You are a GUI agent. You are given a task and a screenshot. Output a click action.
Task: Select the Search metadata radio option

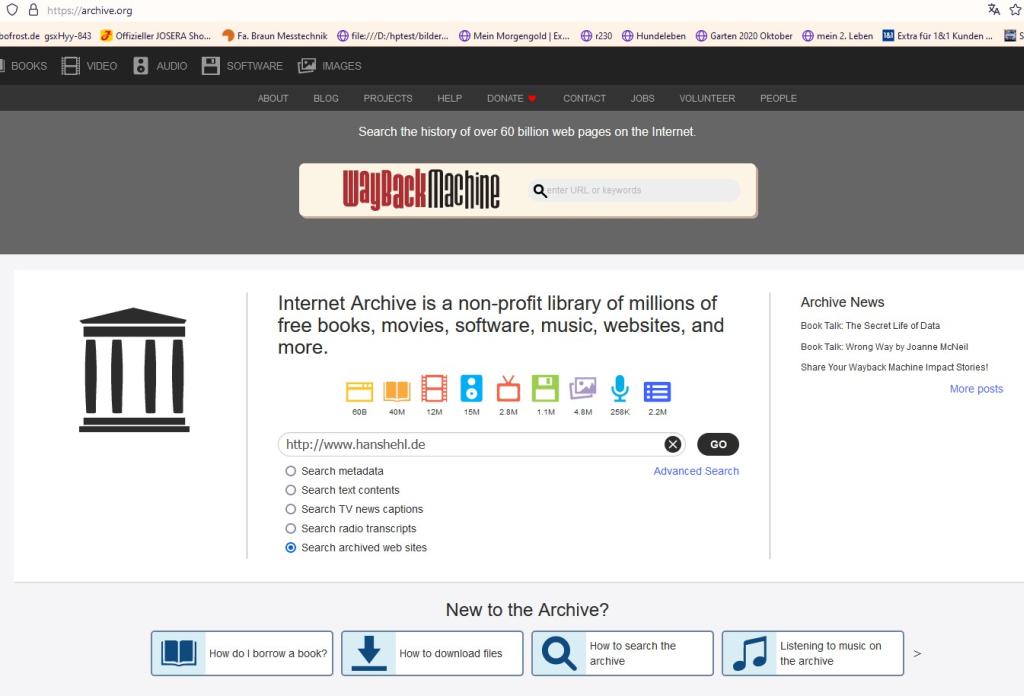point(291,471)
